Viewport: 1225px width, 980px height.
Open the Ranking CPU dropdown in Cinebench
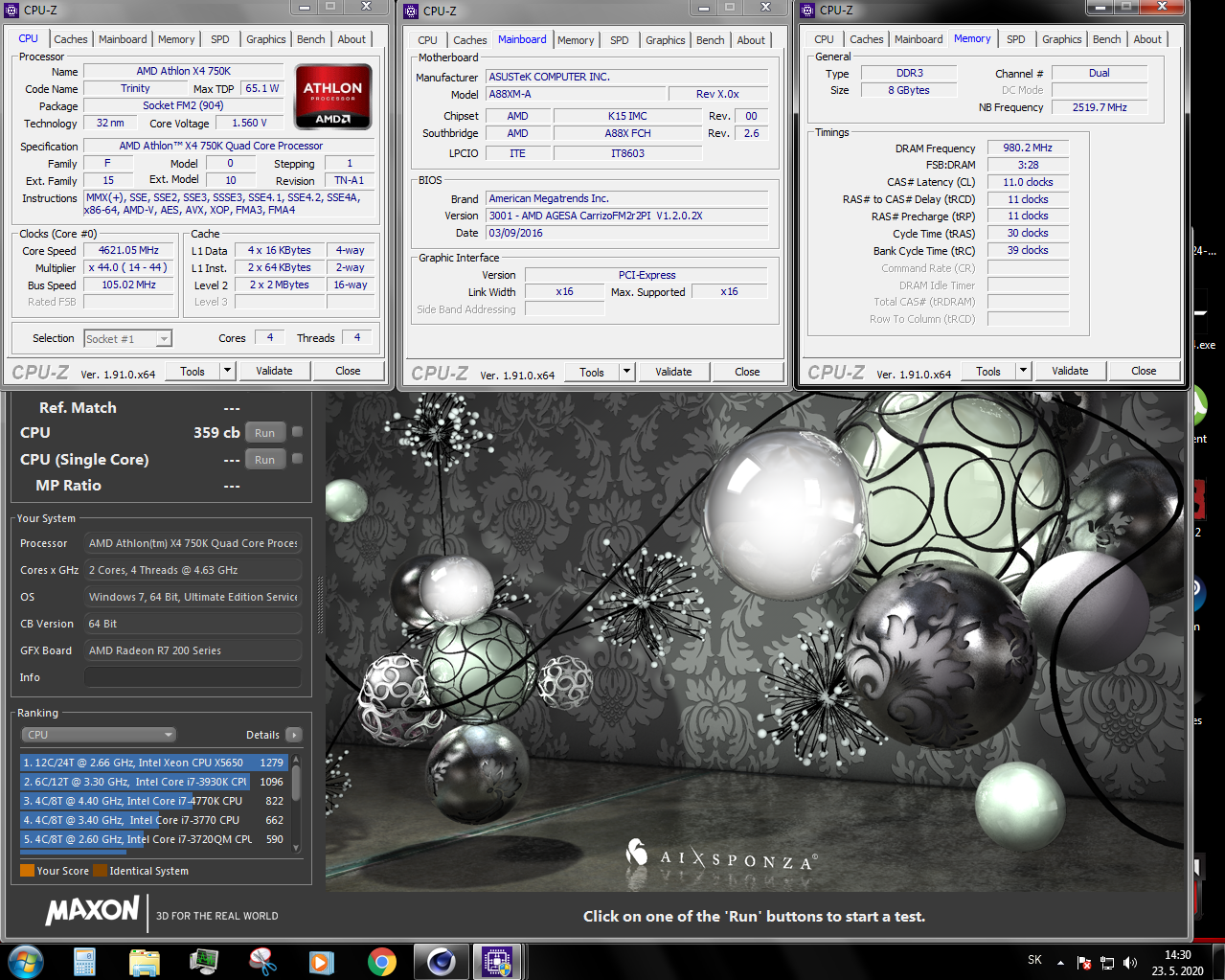[99, 735]
